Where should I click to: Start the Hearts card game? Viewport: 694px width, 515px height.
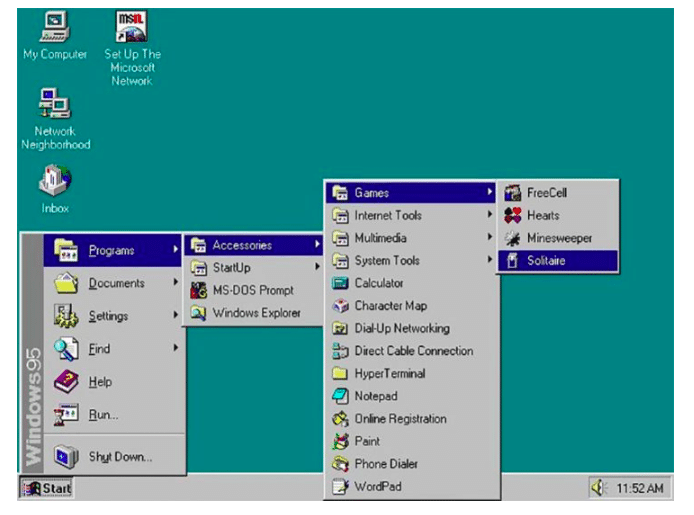pos(542,215)
